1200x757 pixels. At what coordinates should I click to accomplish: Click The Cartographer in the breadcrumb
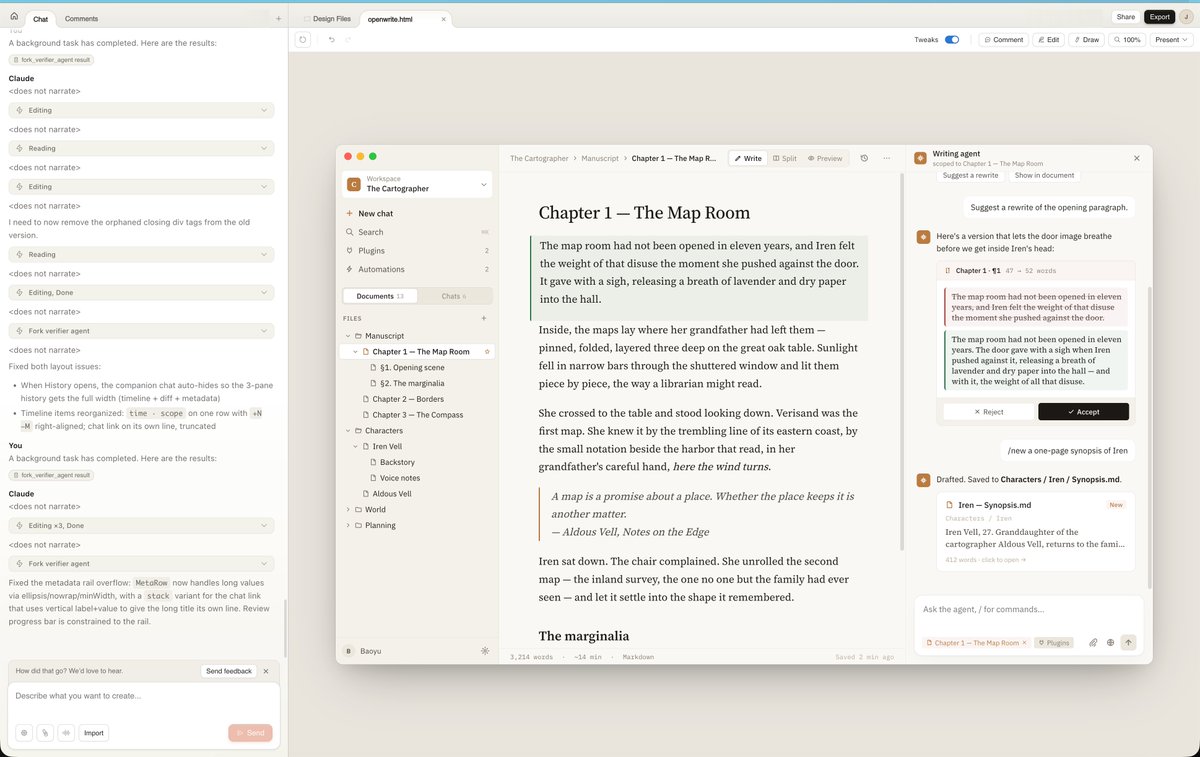pyautogui.click(x=539, y=158)
